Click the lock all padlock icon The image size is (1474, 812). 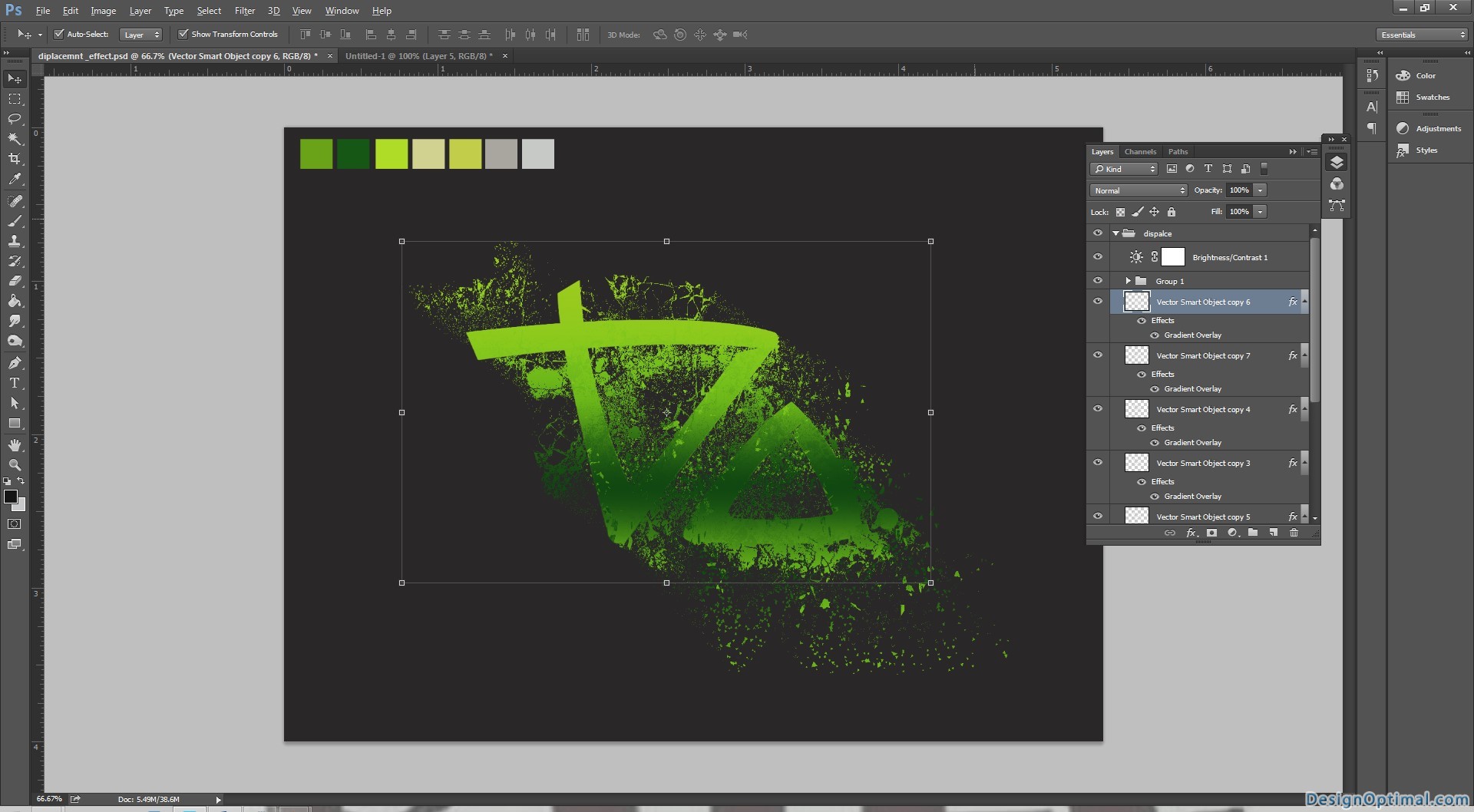(x=1172, y=212)
